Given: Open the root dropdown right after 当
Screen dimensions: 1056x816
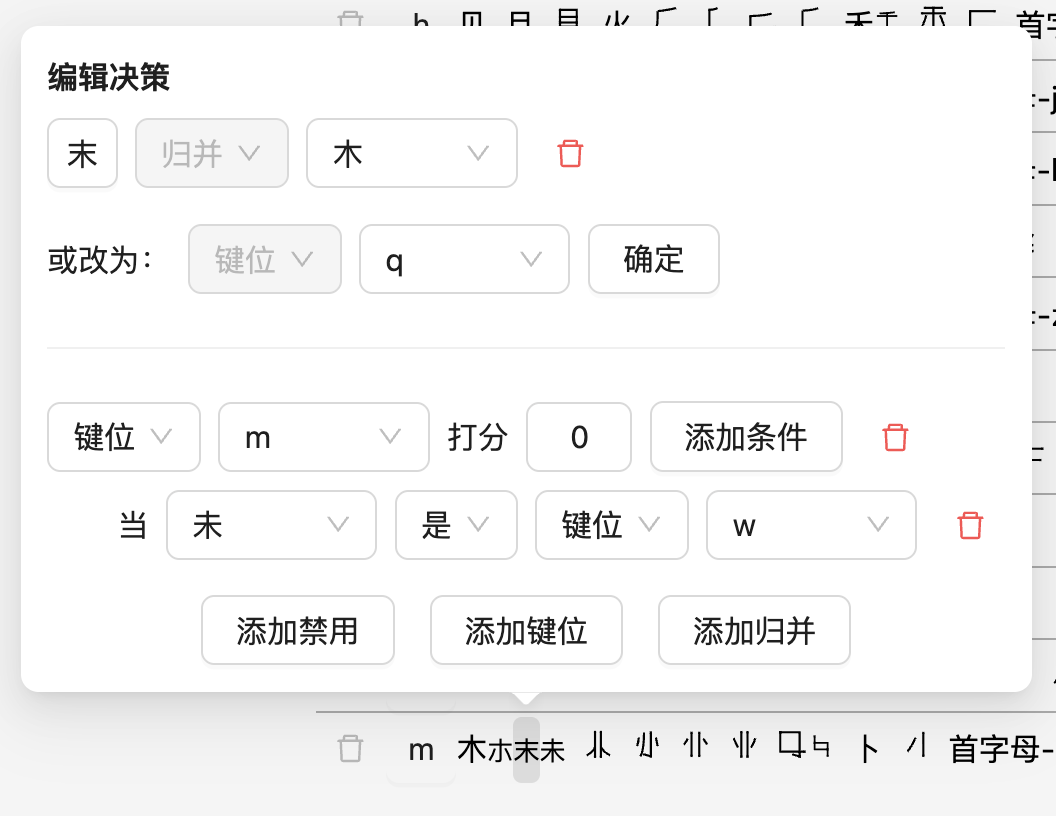Looking at the screenshot, I should pos(271,525).
